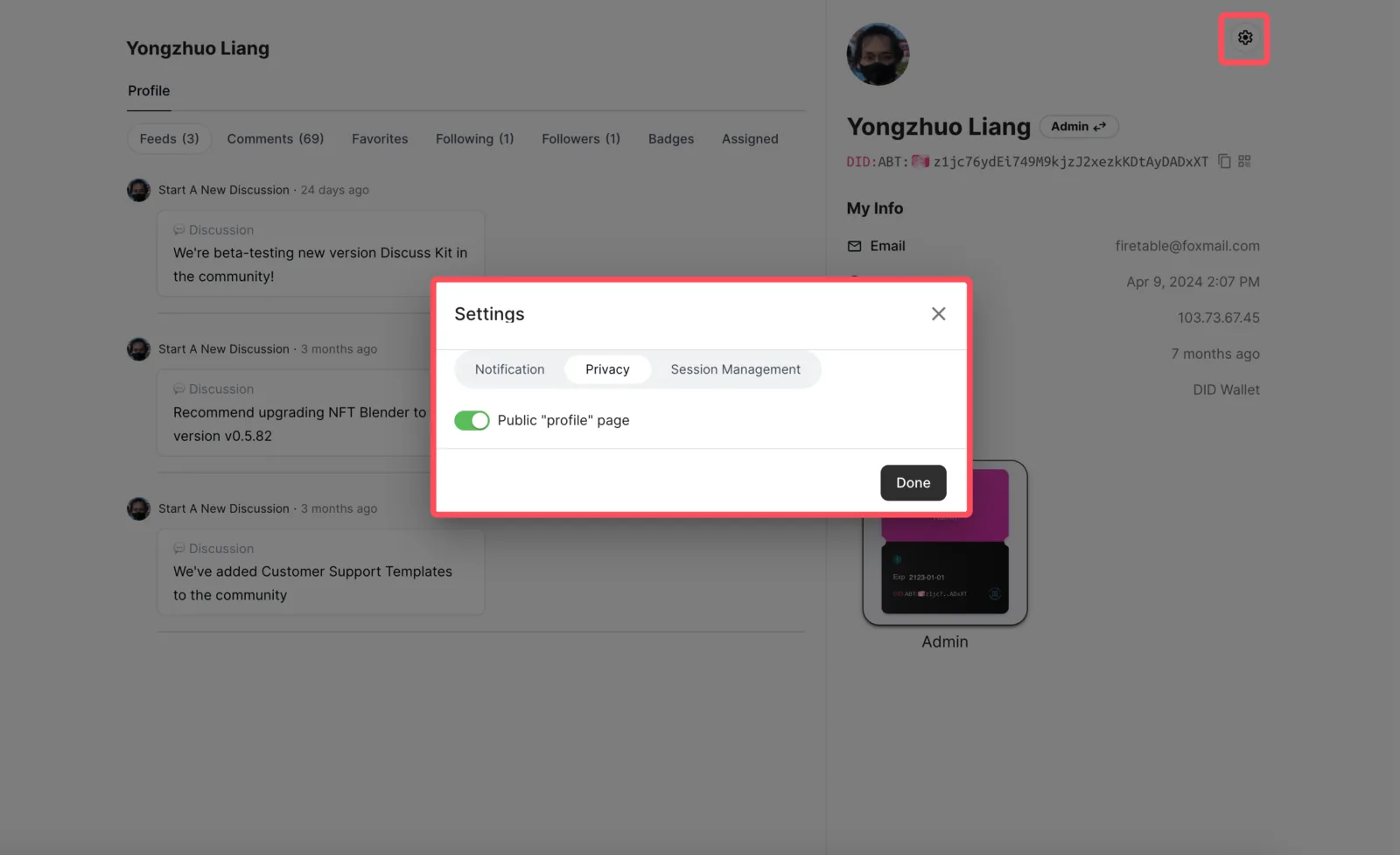The width and height of the screenshot is (1400, 855).
Task: Click the My Info heading
Action: point(875,208)
